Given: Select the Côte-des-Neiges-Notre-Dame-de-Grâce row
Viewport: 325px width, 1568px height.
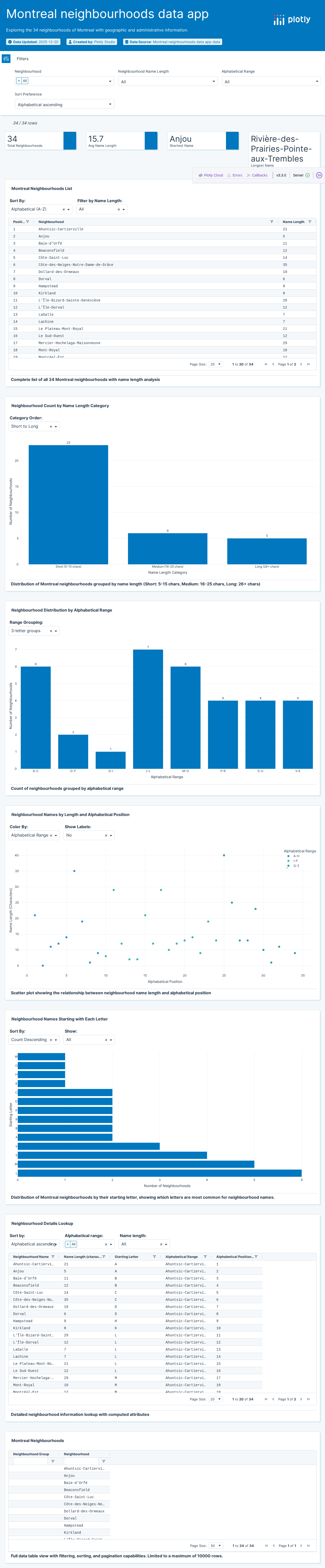Looking at the screenshot, I should coord(162,265).
